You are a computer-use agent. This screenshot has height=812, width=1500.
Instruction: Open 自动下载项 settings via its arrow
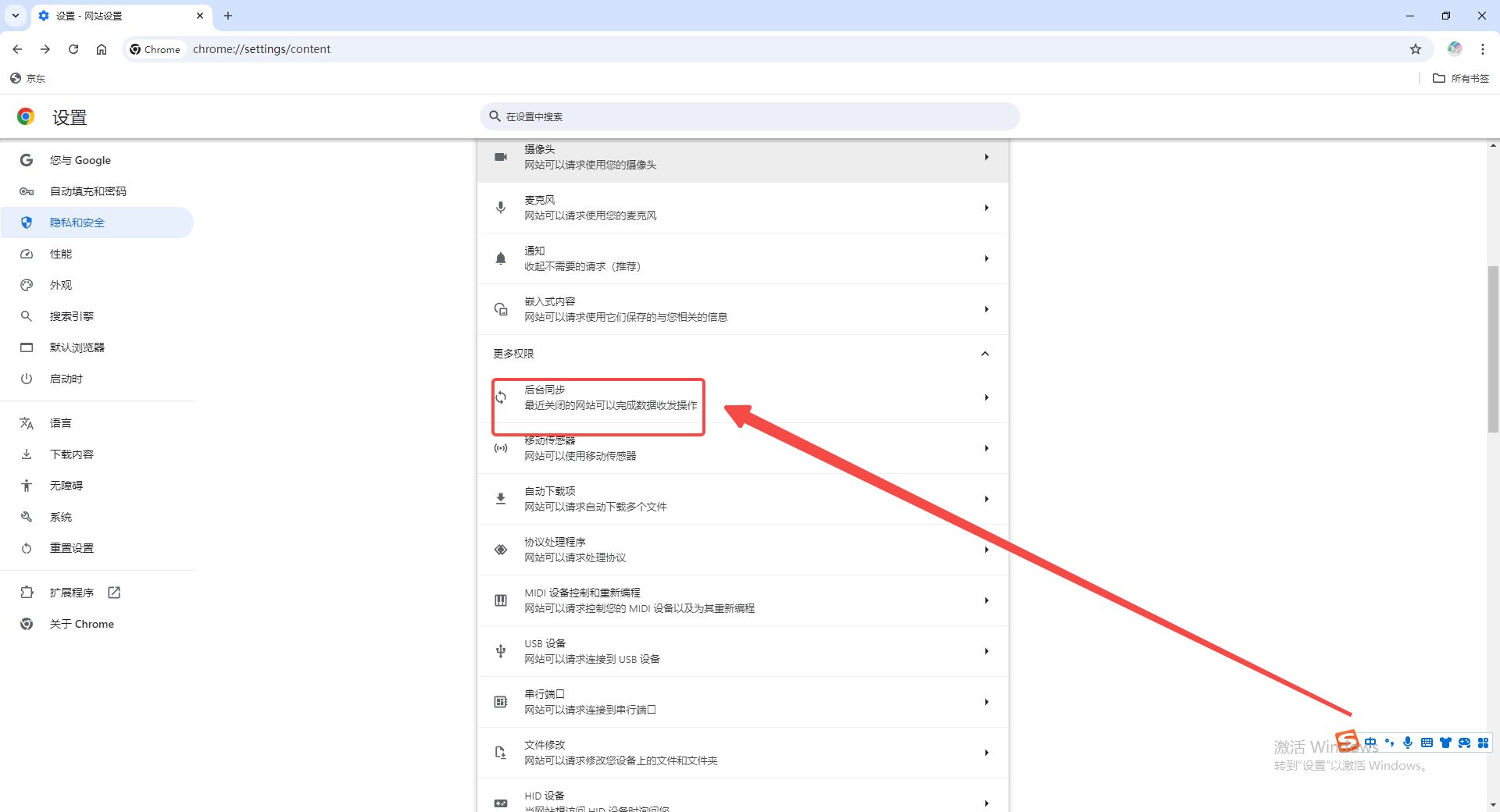point(987,499)
